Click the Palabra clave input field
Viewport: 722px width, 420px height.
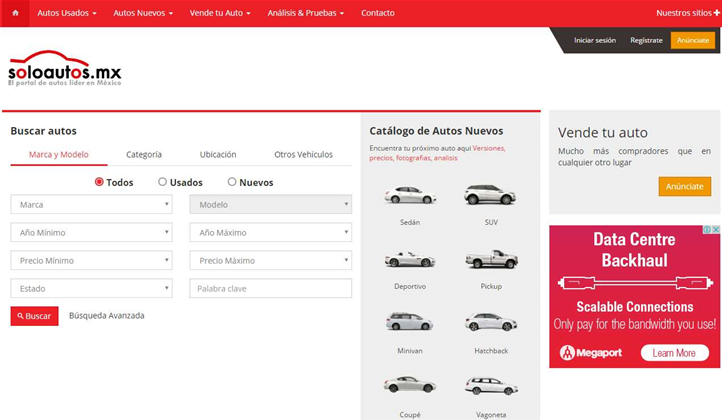tap(270, 288)
